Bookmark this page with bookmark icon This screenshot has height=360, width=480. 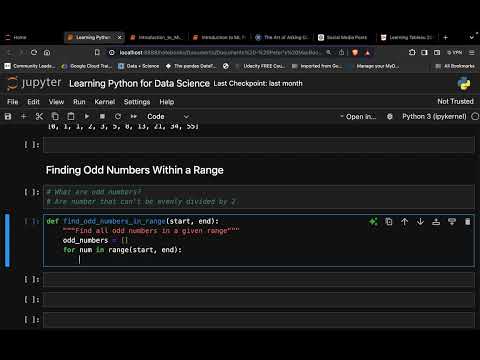click(97, 52)
